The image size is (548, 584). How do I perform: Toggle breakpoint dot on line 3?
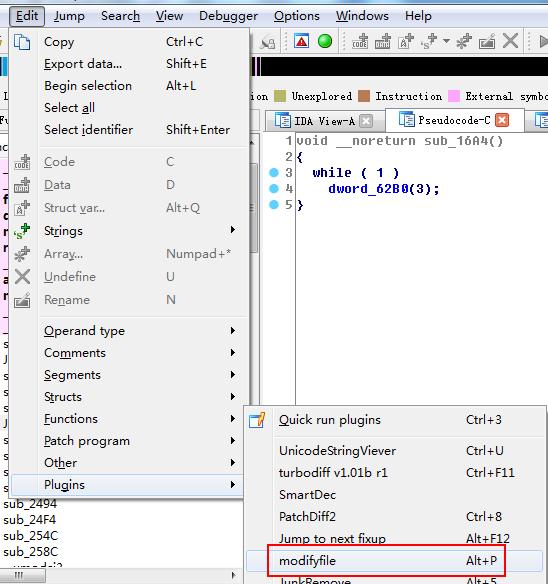point(274,172)
